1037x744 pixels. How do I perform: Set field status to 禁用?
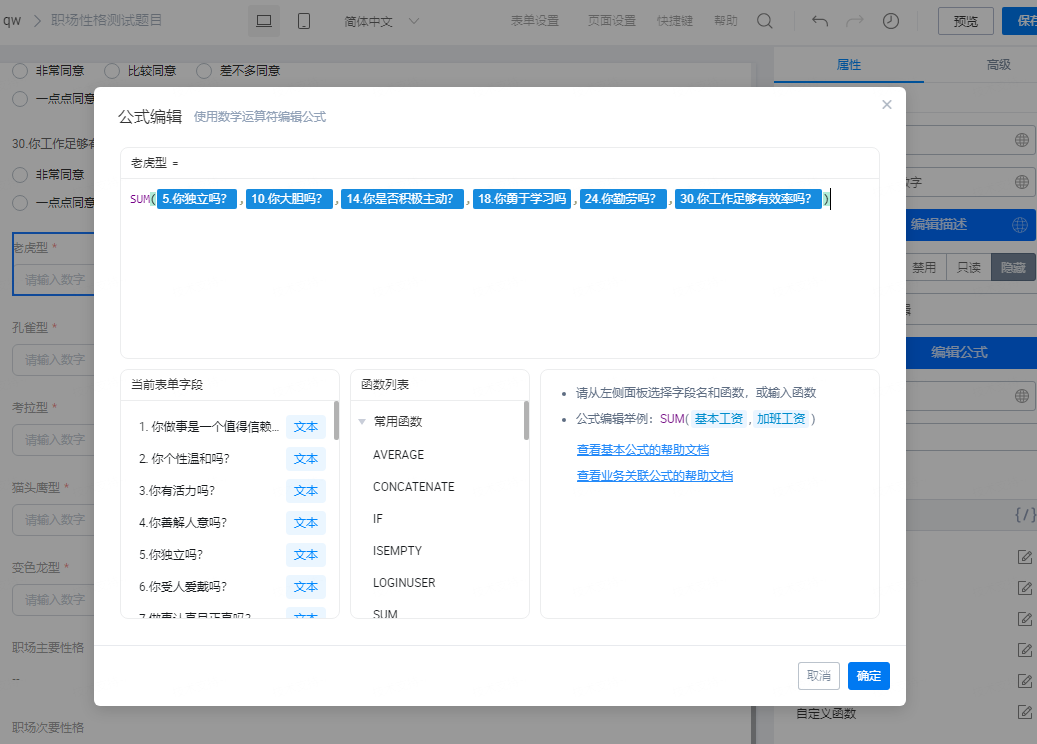[x=925, y=267]
